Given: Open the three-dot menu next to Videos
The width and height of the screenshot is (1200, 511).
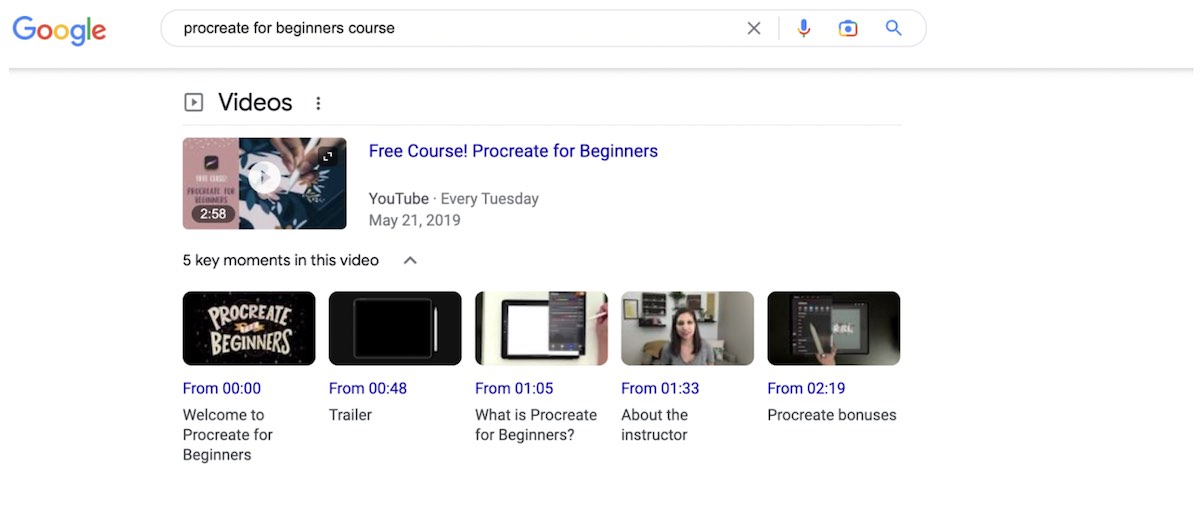Looking at the screenshot, I should tap(318, 103).
